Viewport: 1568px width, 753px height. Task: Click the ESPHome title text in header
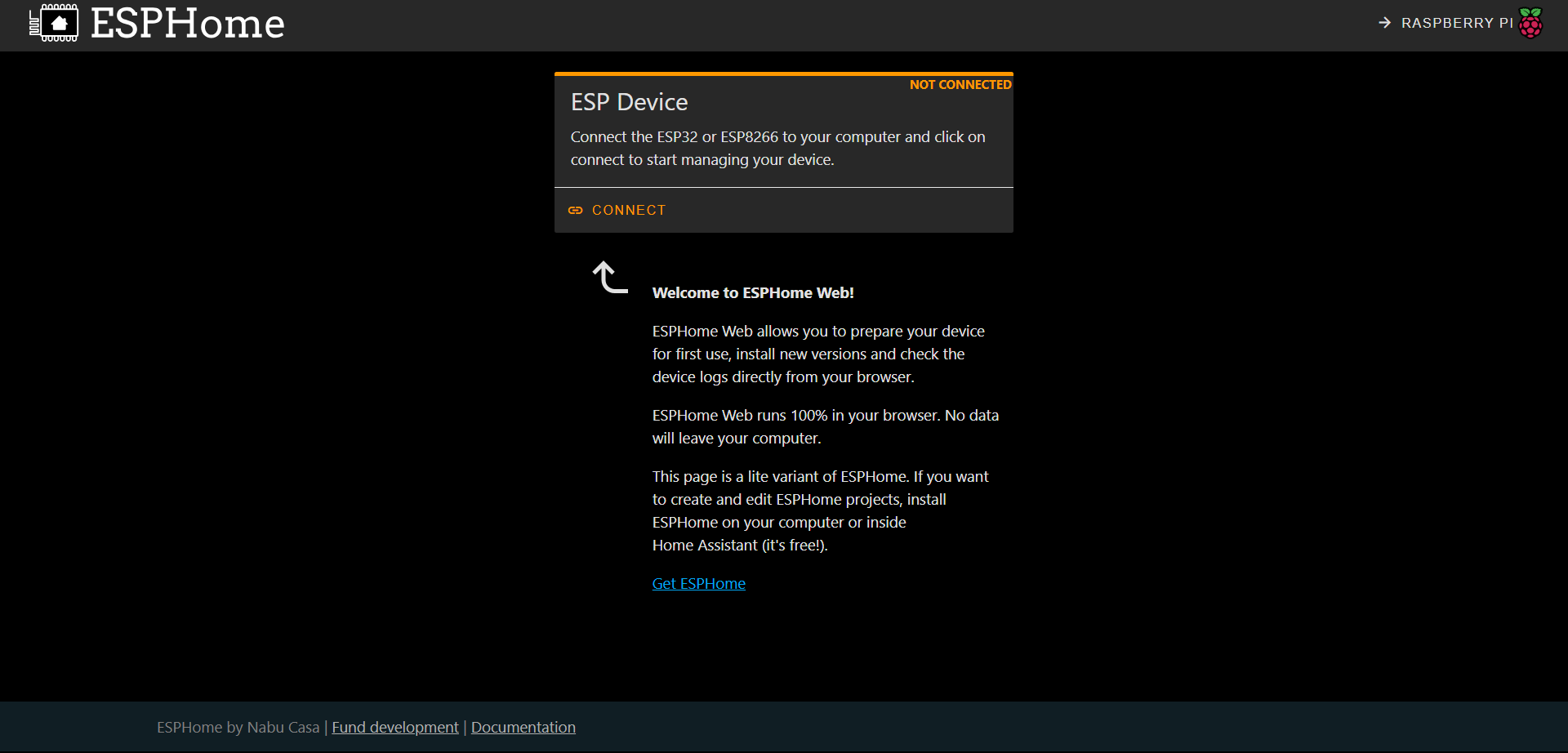(x=188, y=23)
